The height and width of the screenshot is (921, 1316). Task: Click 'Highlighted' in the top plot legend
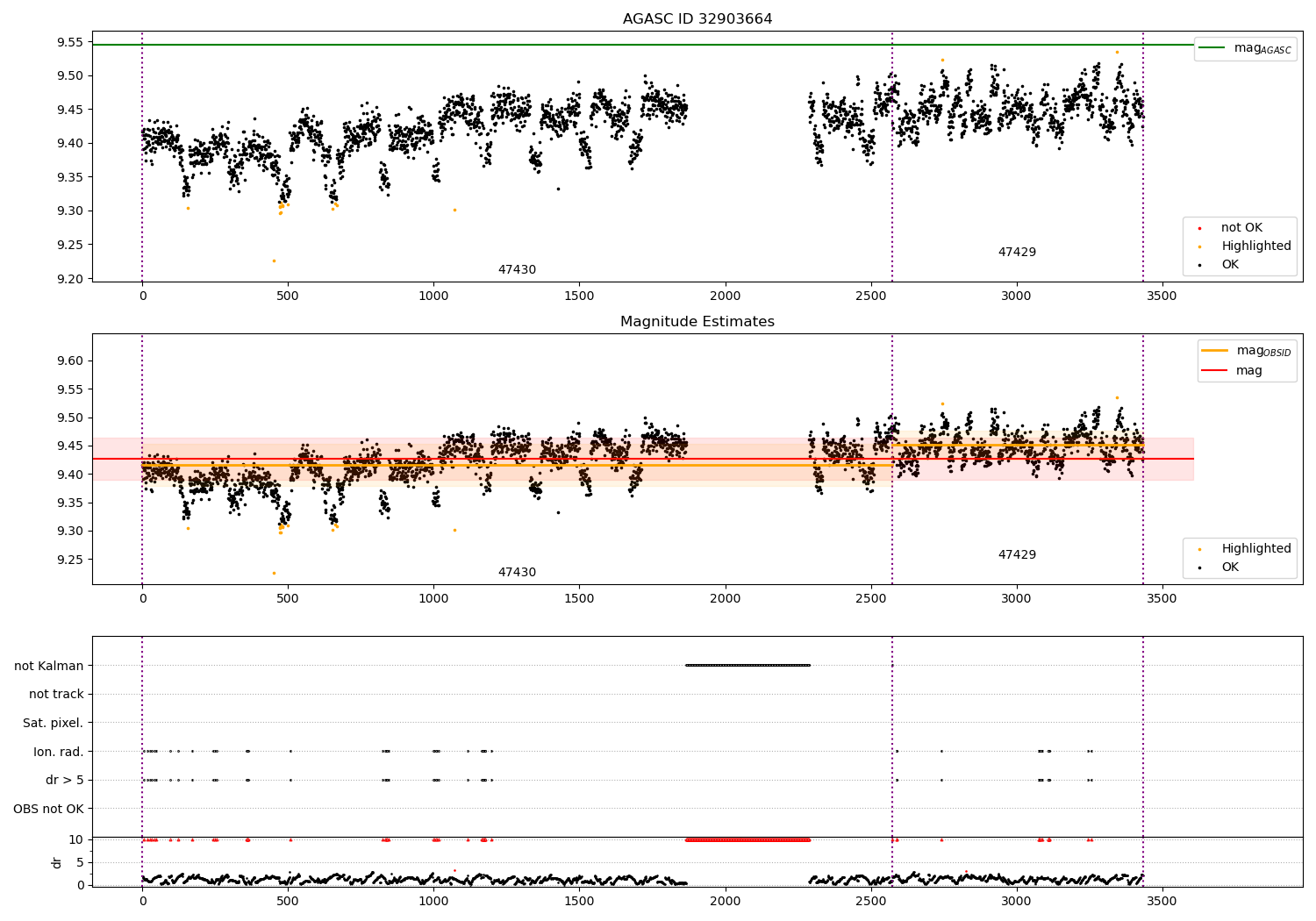click(x=1256, y=246)
